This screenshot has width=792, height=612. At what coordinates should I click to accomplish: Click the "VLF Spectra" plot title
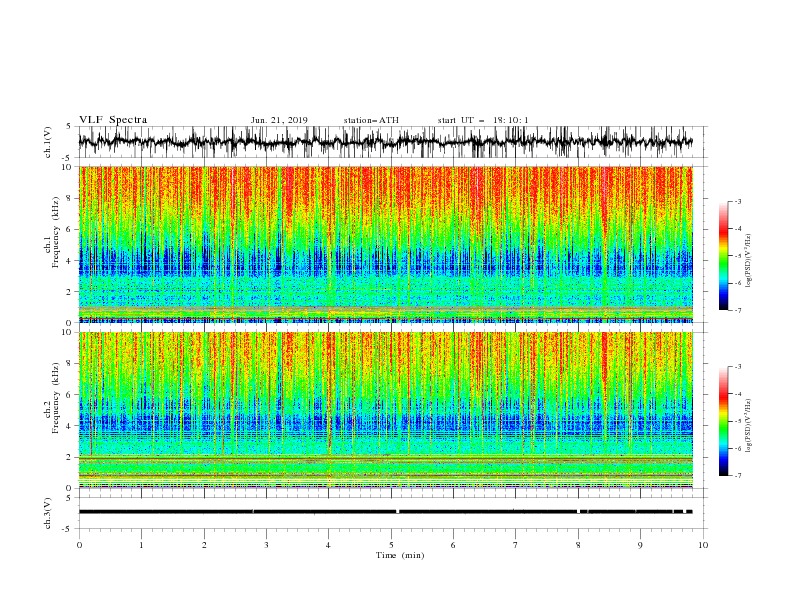[x=113, y=120]
